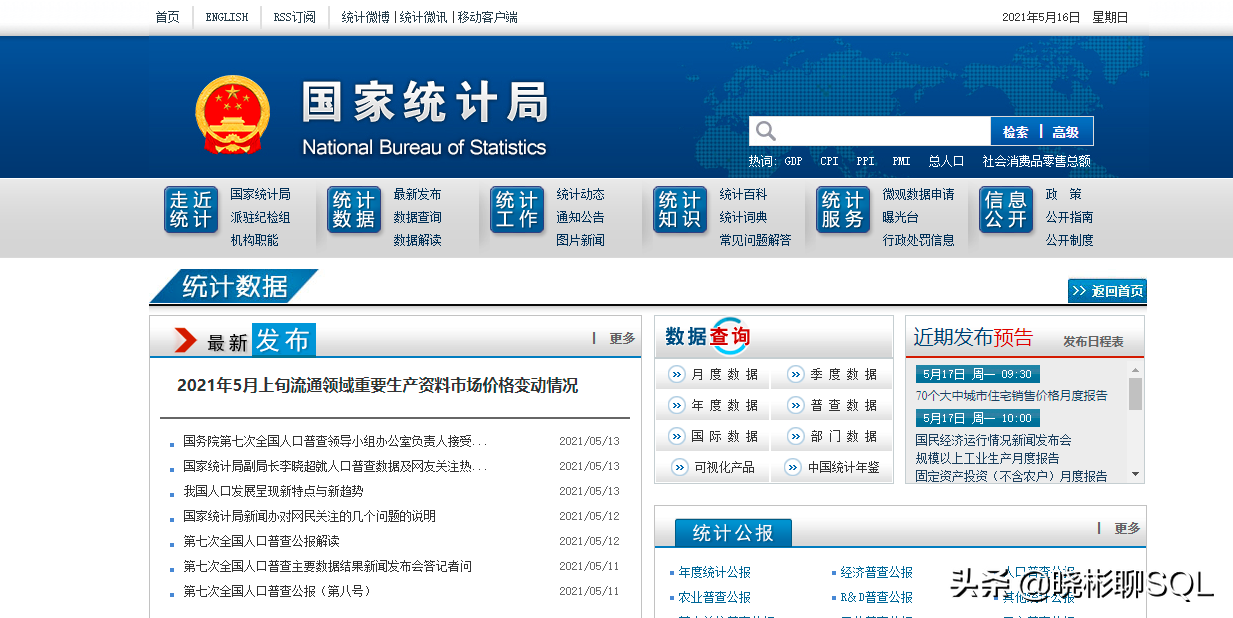Open 统计微讯 link
Viewport: 1233px width, 618px height.
[x=424, y=17]
